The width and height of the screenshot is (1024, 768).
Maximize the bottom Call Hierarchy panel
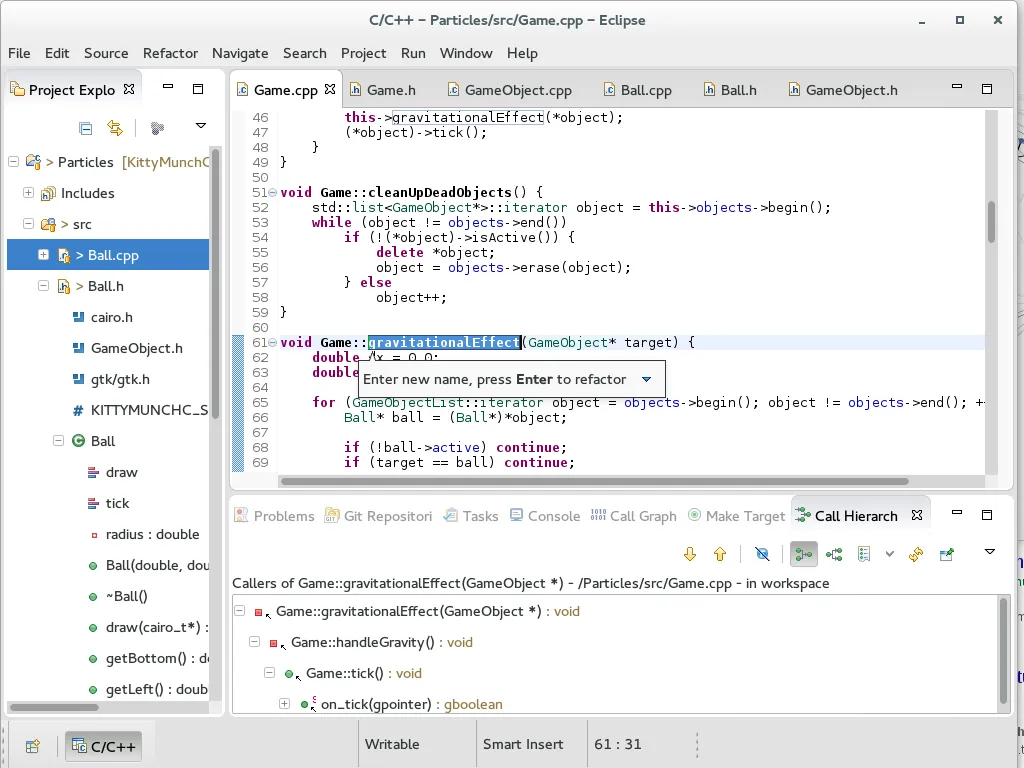(x=987, y=515)
